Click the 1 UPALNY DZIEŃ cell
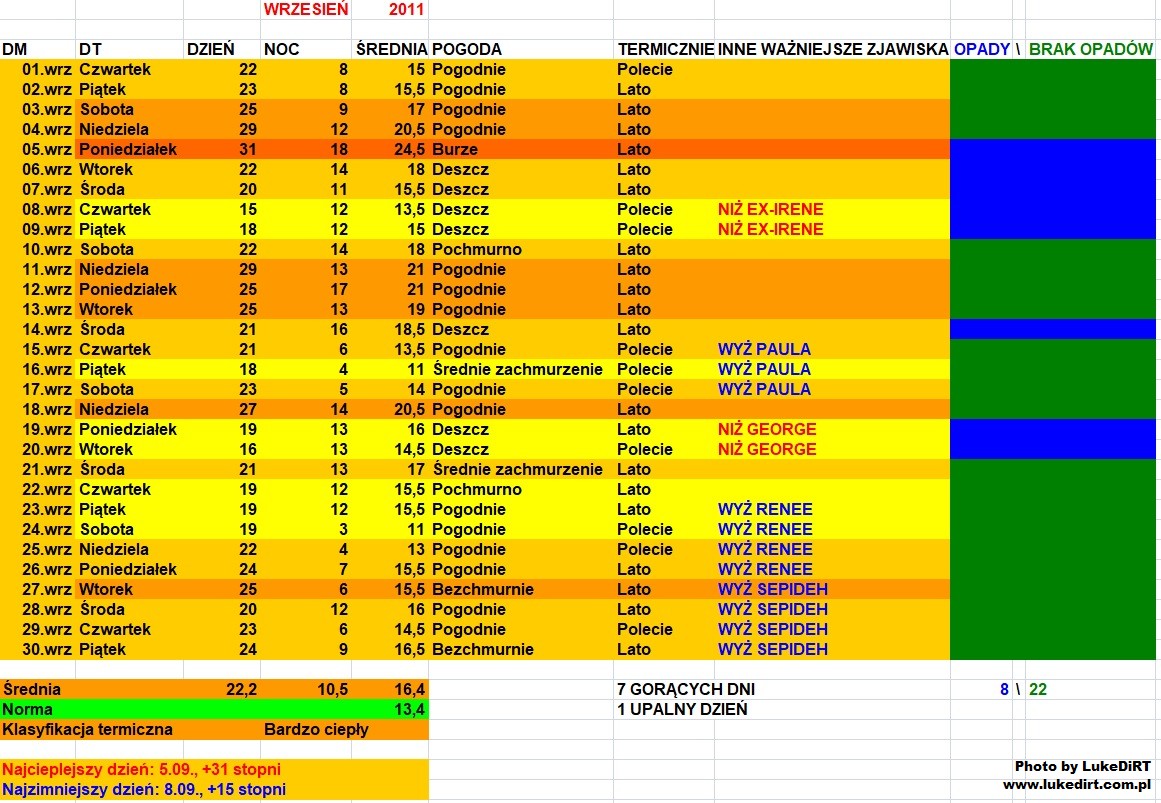This screenshot has height=803, width=1161. click(682, 709)
